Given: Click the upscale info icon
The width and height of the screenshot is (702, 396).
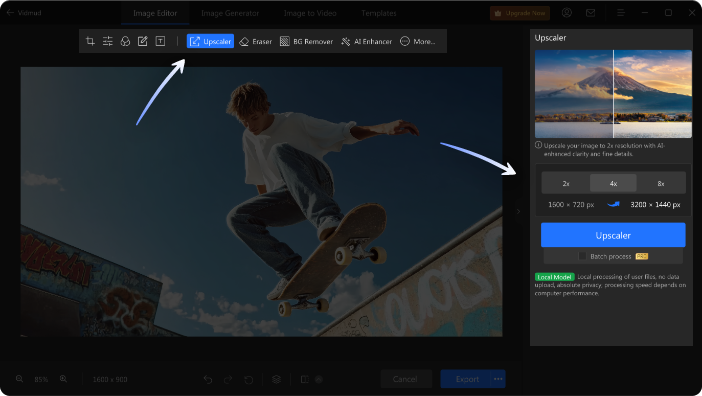Looking at the screenshot, I should (x=538, y=145).
